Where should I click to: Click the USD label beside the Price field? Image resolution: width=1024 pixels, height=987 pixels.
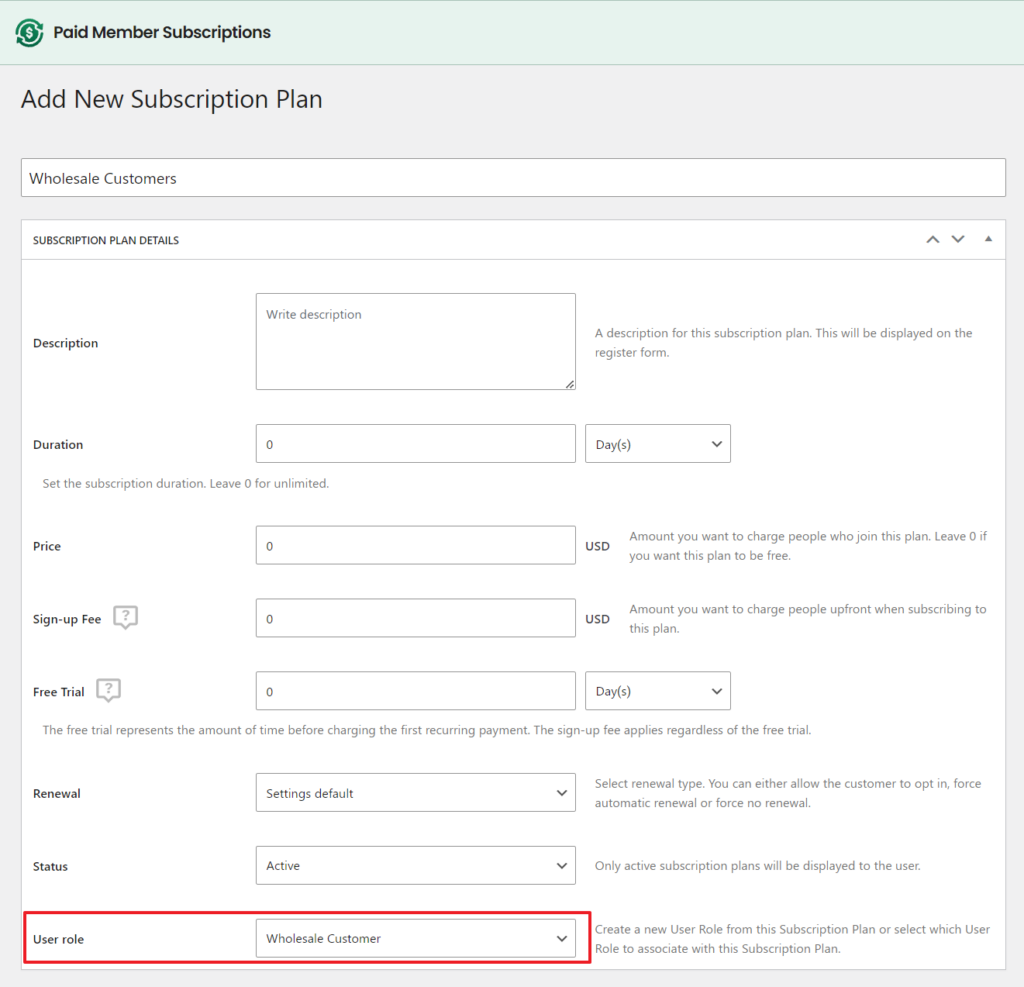tap(598, 546)
